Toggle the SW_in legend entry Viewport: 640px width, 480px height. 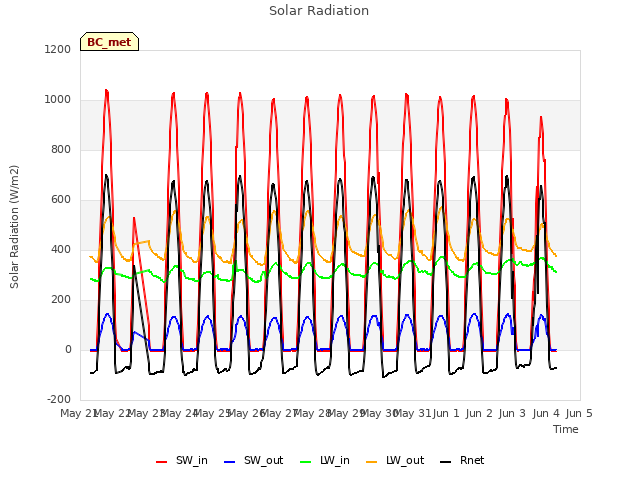[182, 461]
